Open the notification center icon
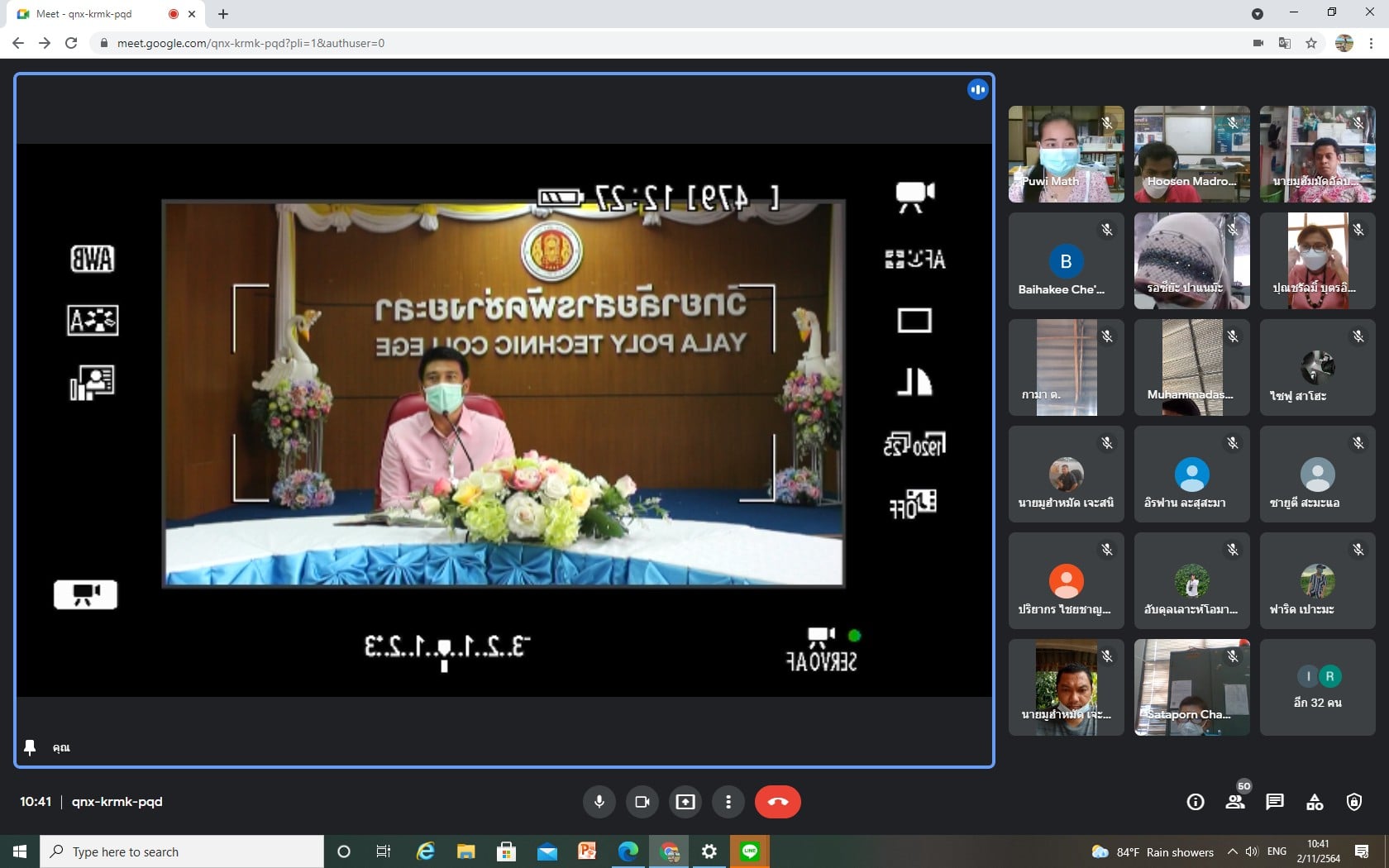Screen dimensions: 1389x868 pos(1362,851)
